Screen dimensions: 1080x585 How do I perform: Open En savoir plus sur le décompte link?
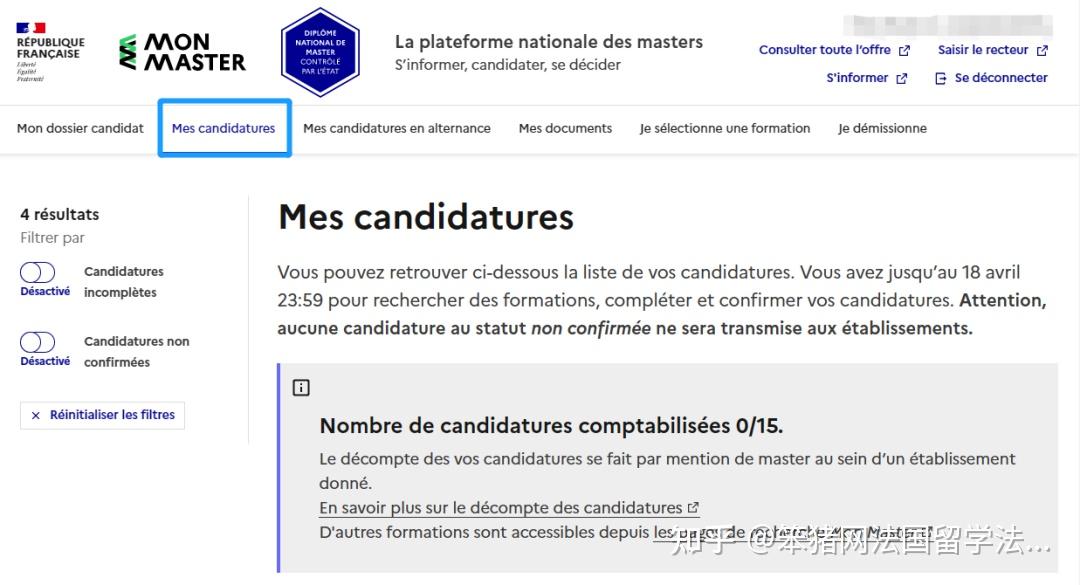[x=501, y=507]
